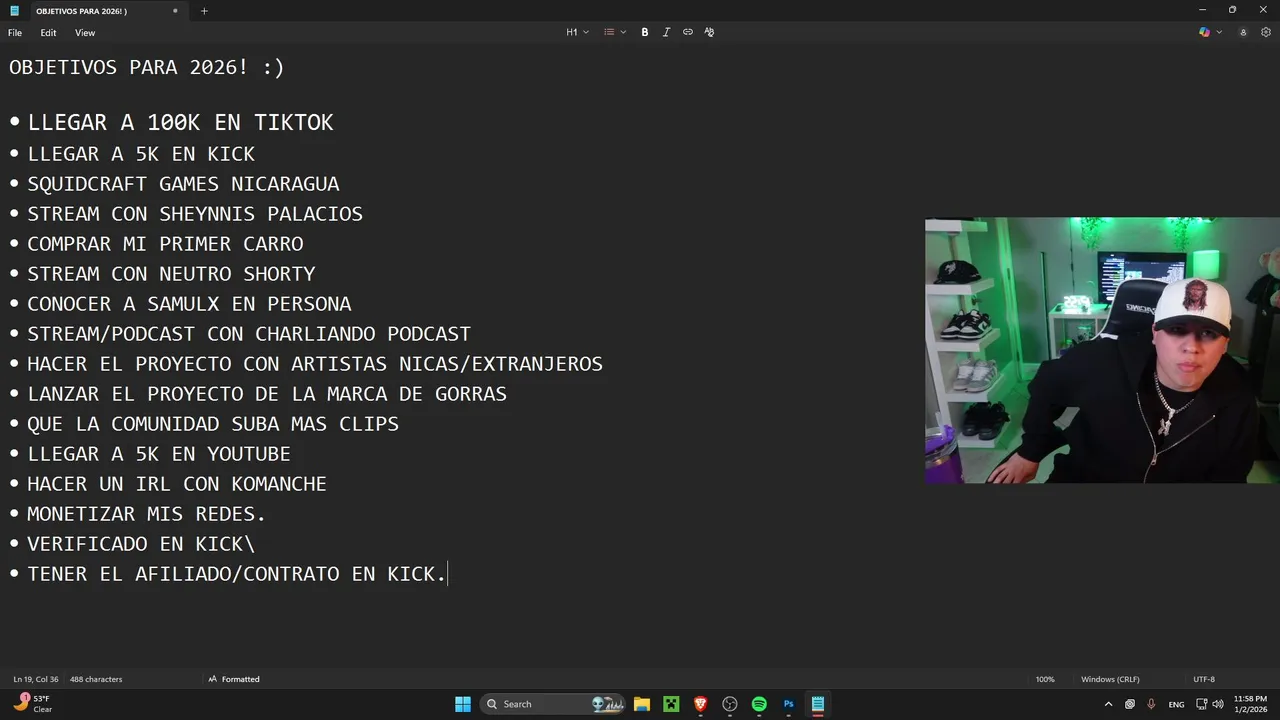This screenshot has height=720, width=1280.
Task: Show hidden system tray icons
Action: 1108,704
